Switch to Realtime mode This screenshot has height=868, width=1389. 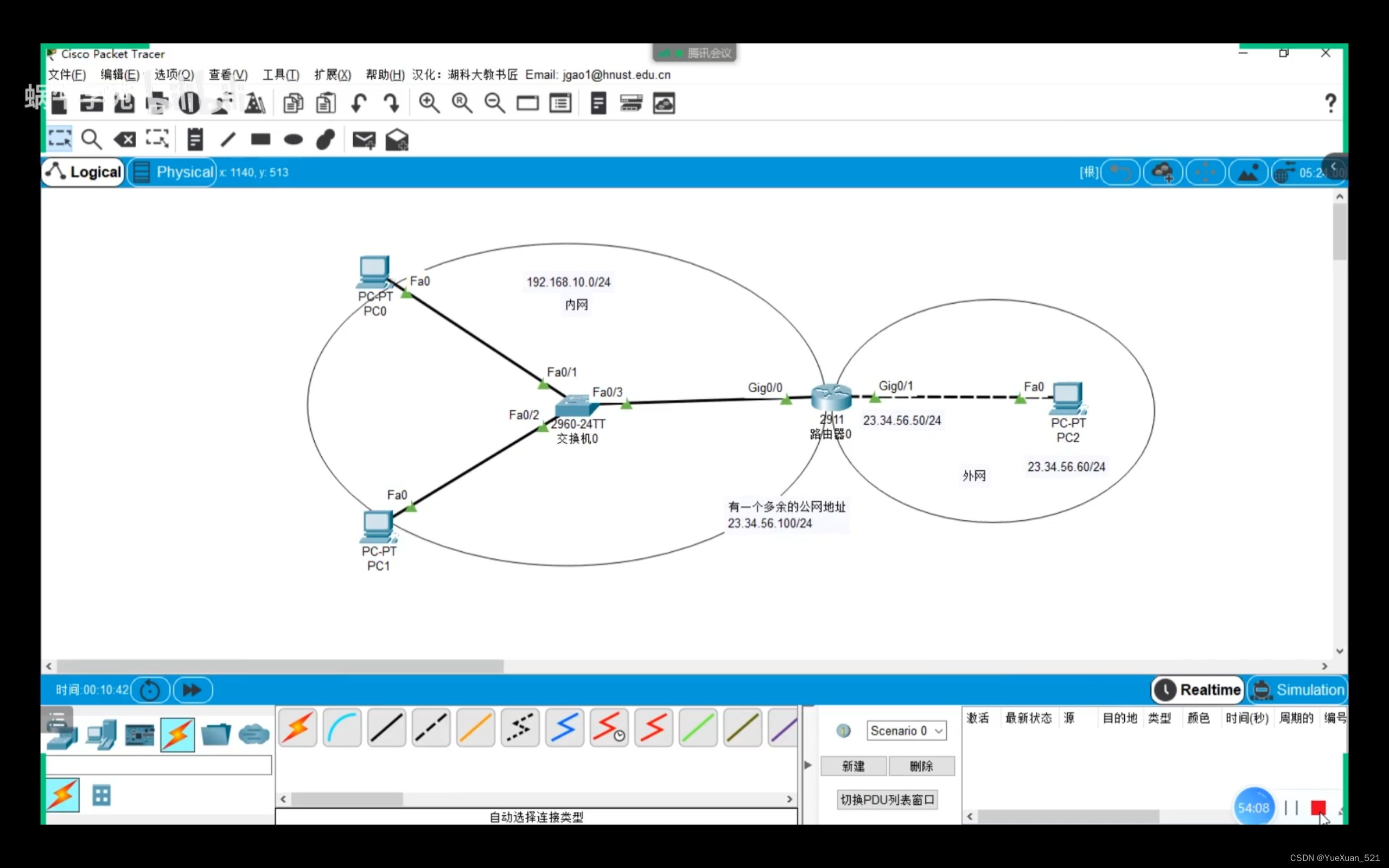[1198, 690]
